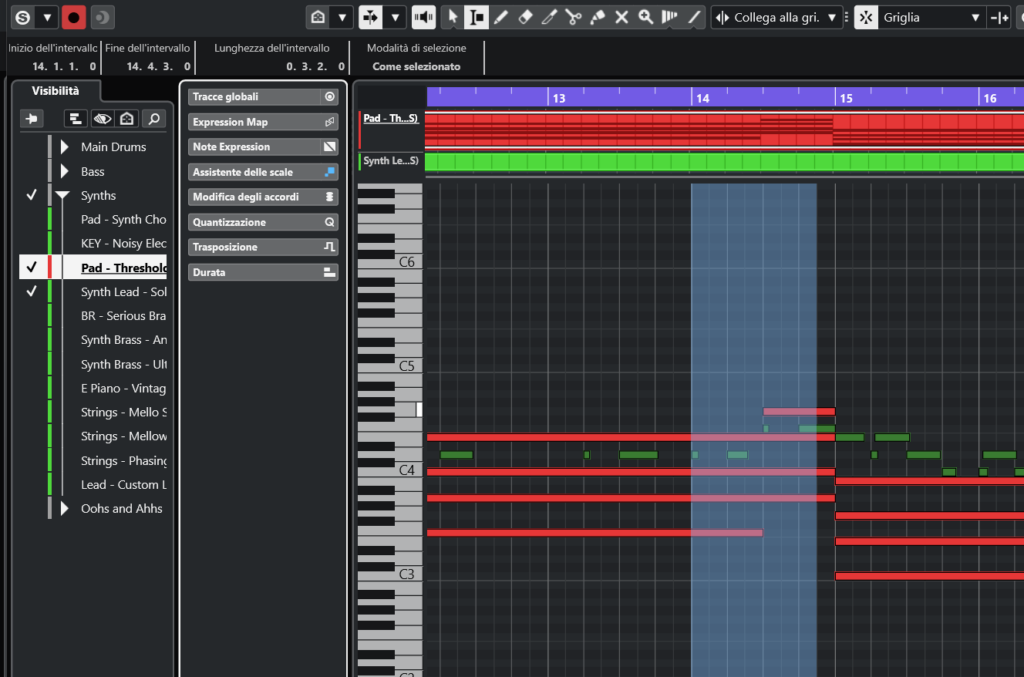Uncheck visibility of Synth Lead - Sol track
This screenshot has width=1024, height=677.
31,291
